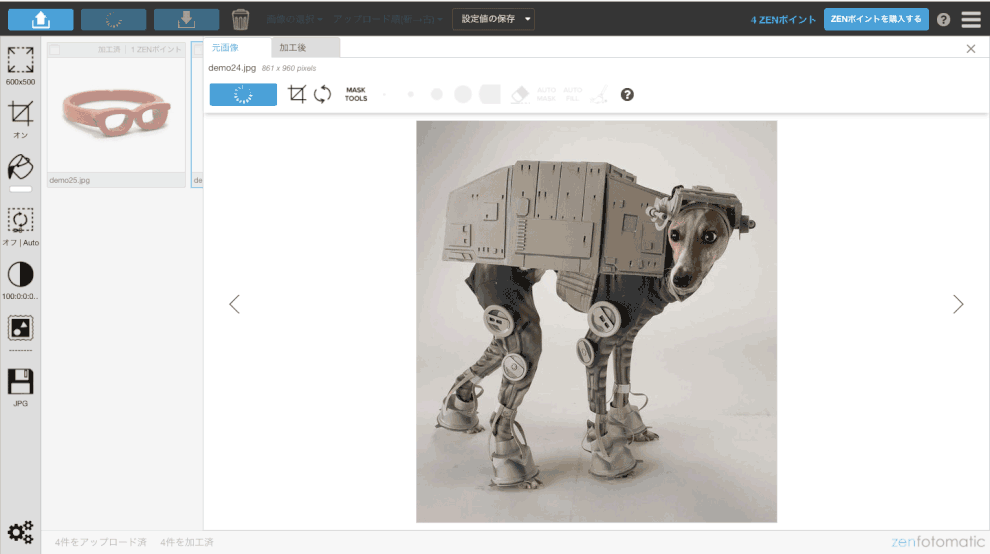990x554 pixels.
Task: Click the download images button
Action: [x=186, y=20]
